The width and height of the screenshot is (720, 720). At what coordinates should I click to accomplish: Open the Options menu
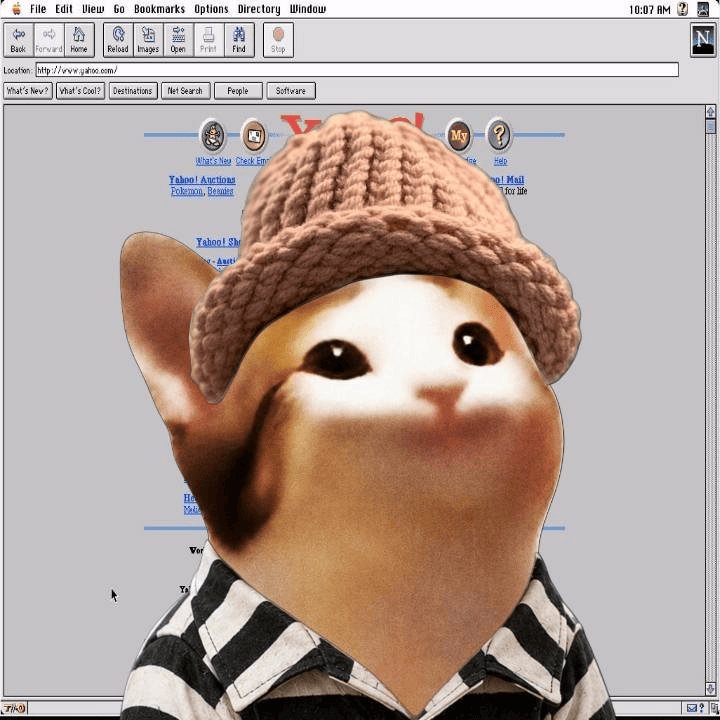pyautogui.click(x=211, y=9)
